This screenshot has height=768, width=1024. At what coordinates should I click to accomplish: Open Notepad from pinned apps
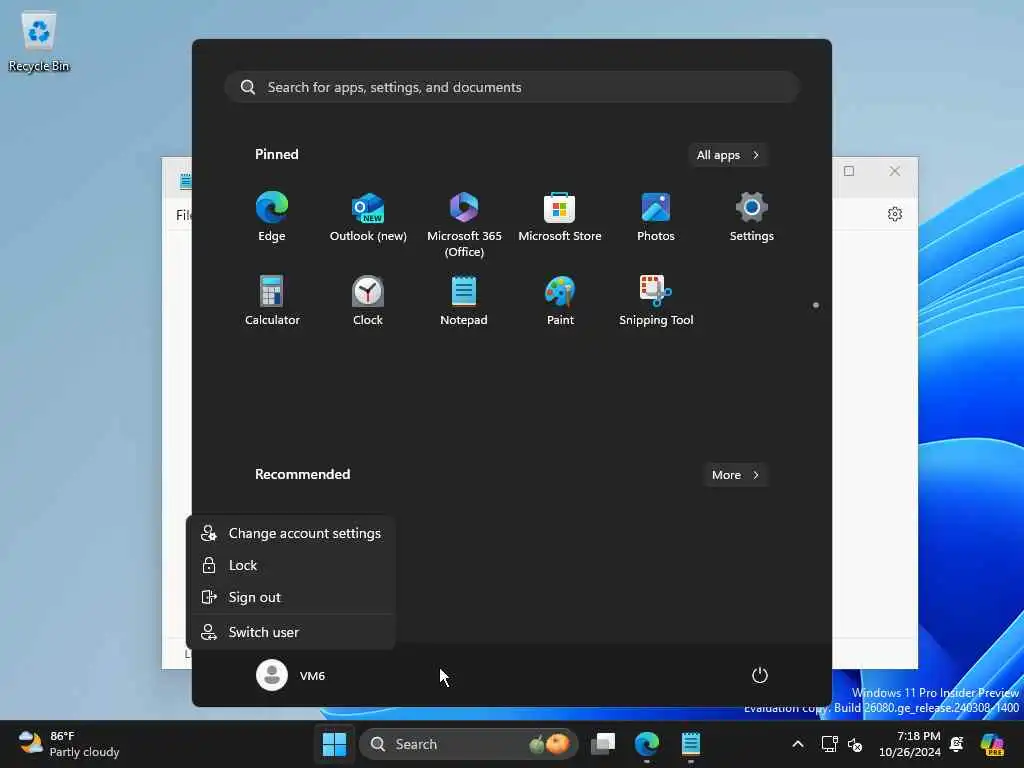[464, 300]
